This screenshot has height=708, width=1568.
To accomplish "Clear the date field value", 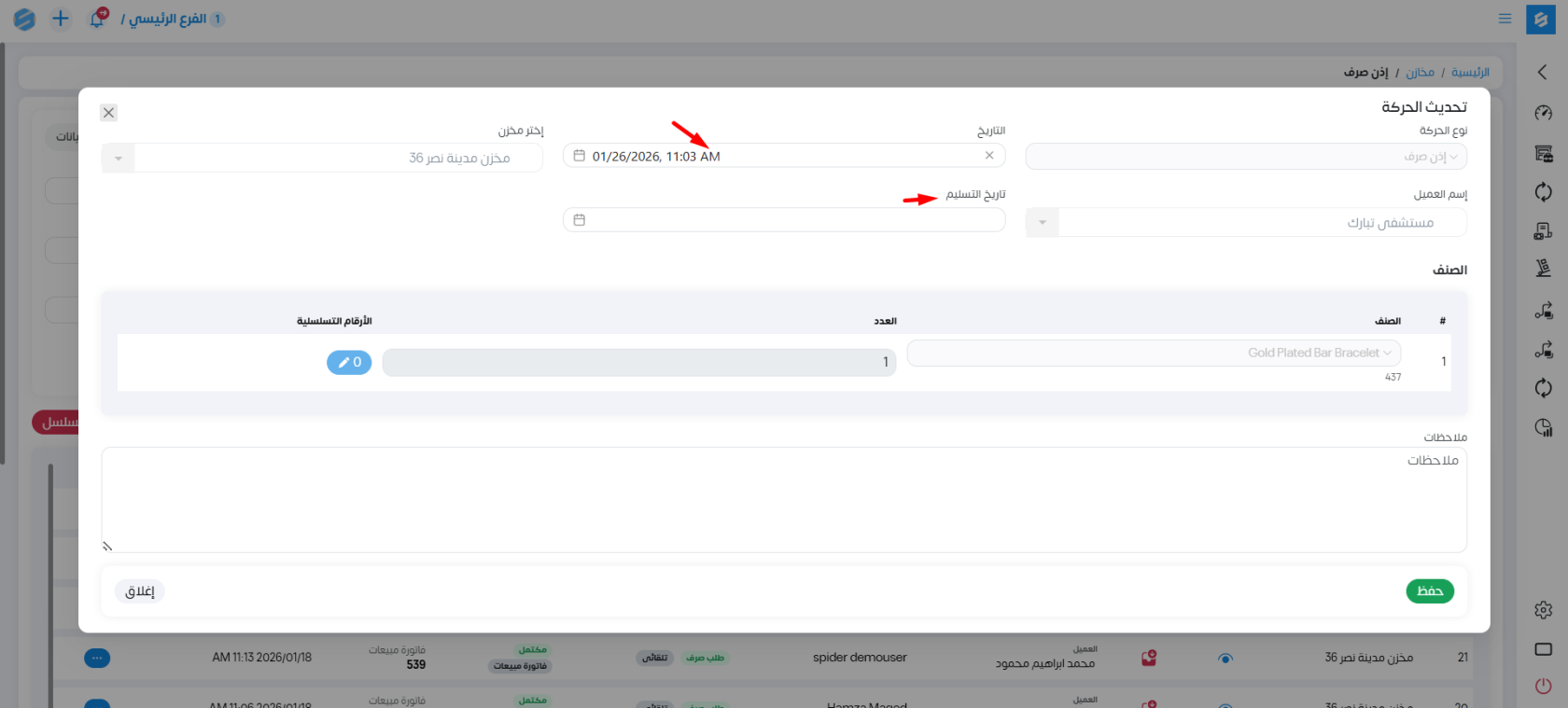I will pyautogui.click(x=989, y=156).
